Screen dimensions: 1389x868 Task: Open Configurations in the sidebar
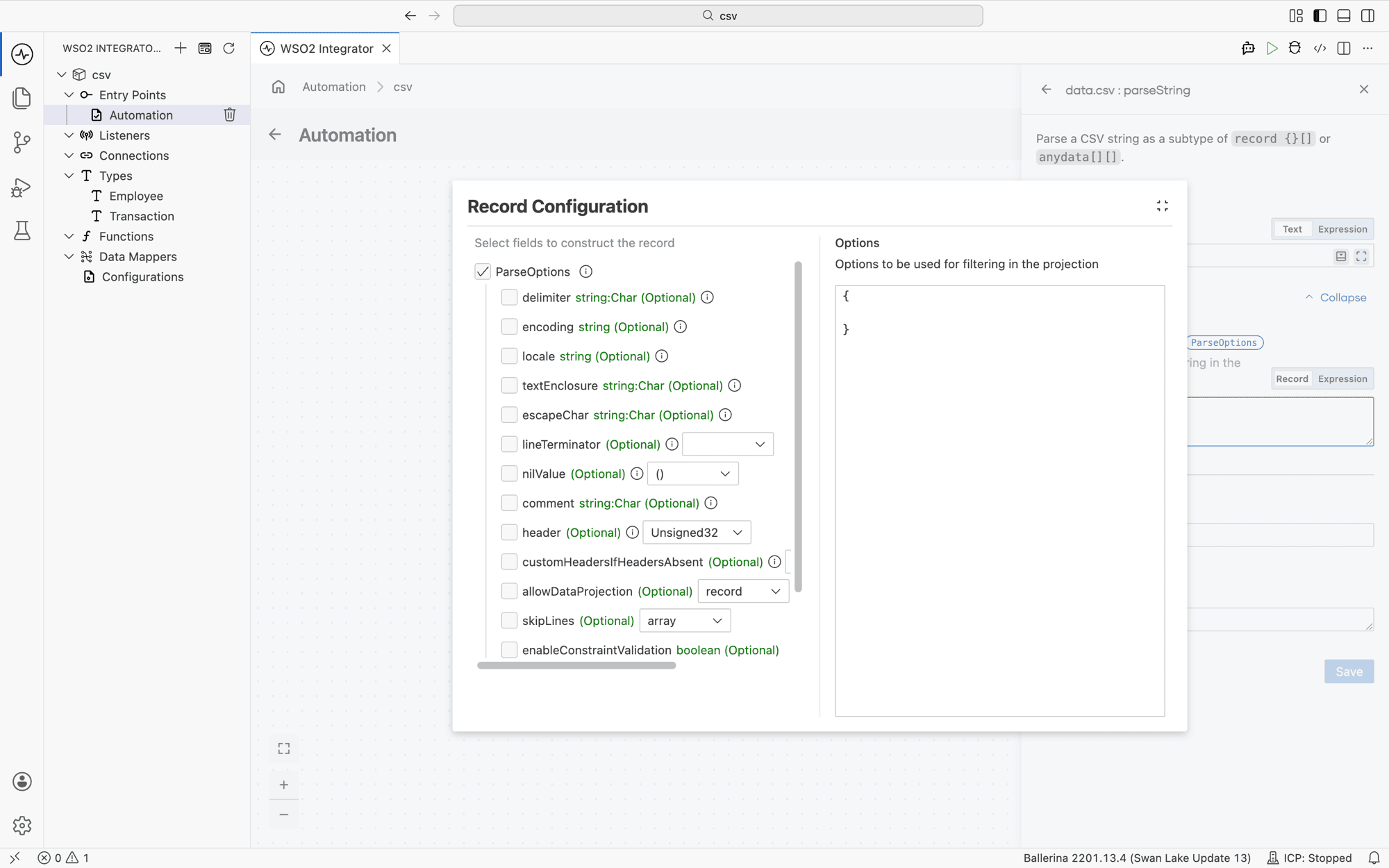coord(143,276)
